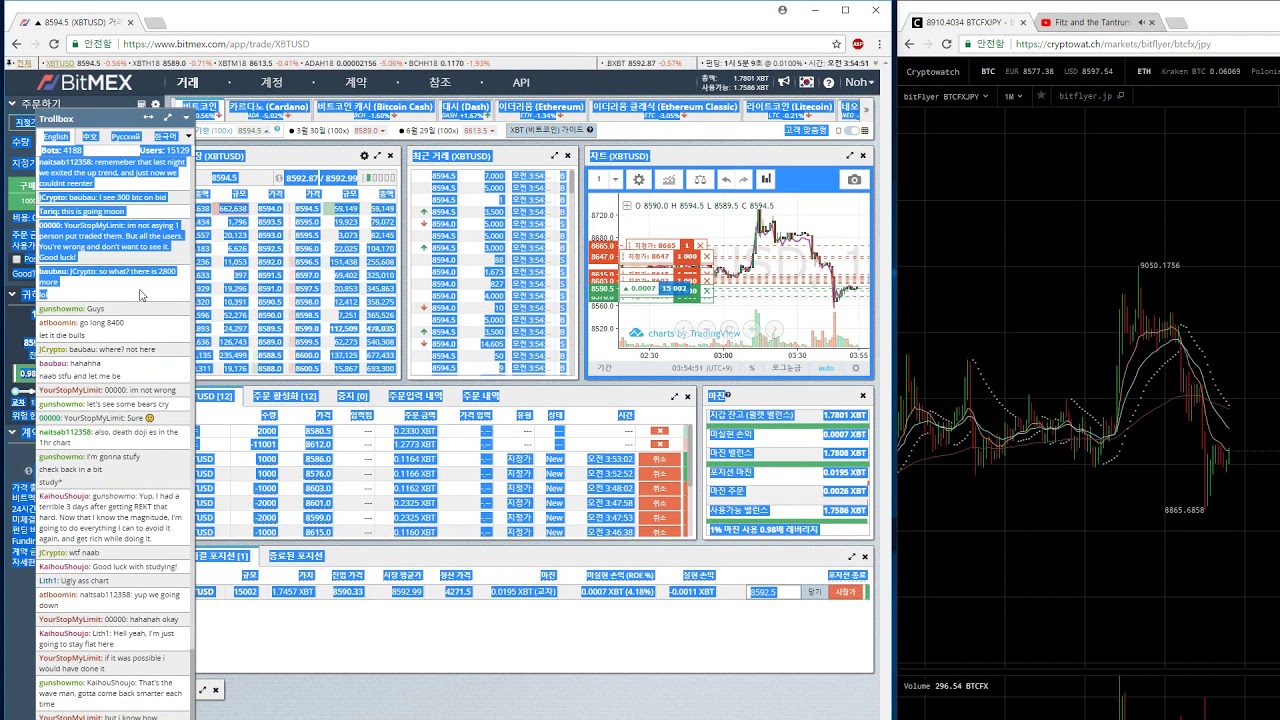Click the compare scales icon on chart
The image size is (1280, 720).
(x=700, y=179)
